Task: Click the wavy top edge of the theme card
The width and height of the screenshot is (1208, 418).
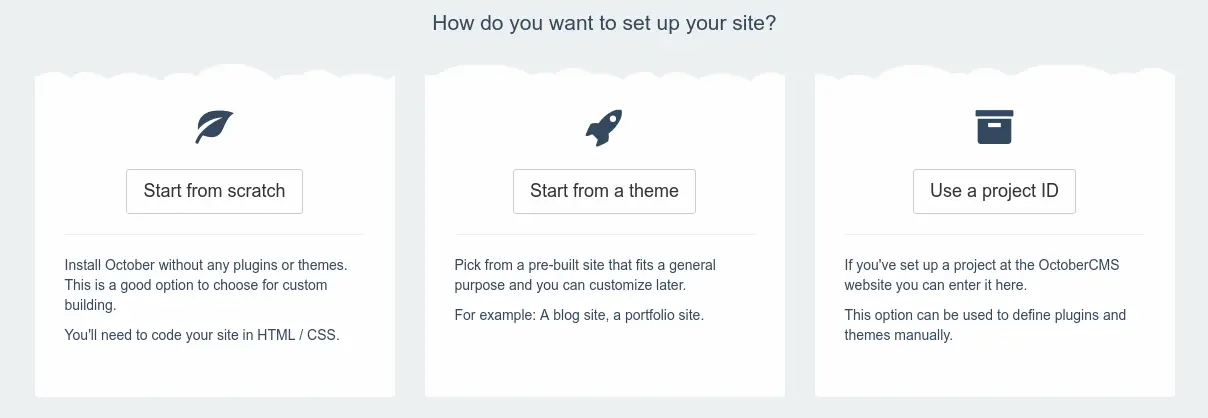Action: [x=604, y=71]
